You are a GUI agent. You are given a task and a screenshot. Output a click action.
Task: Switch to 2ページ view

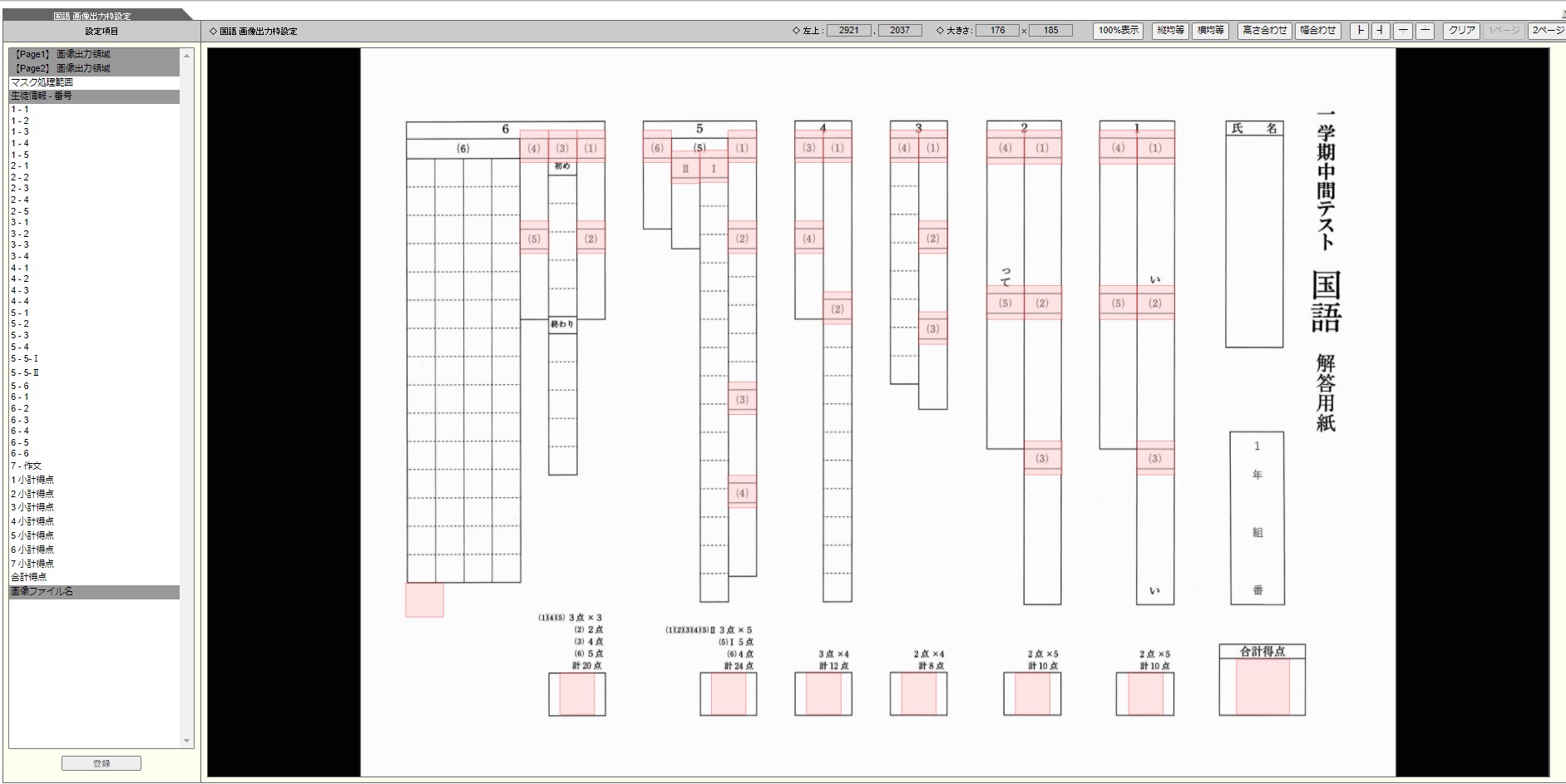click(x=1547, y=31)
